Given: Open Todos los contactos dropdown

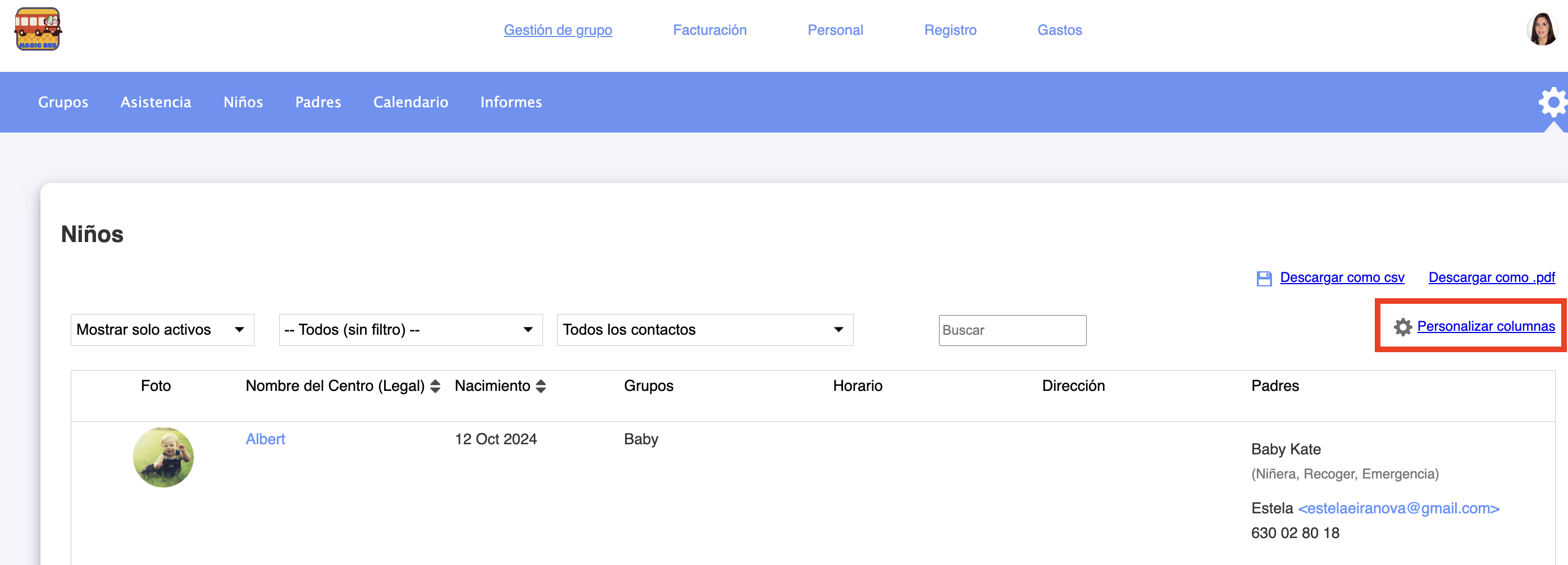Looking at the screenshot, I should 704,329.
